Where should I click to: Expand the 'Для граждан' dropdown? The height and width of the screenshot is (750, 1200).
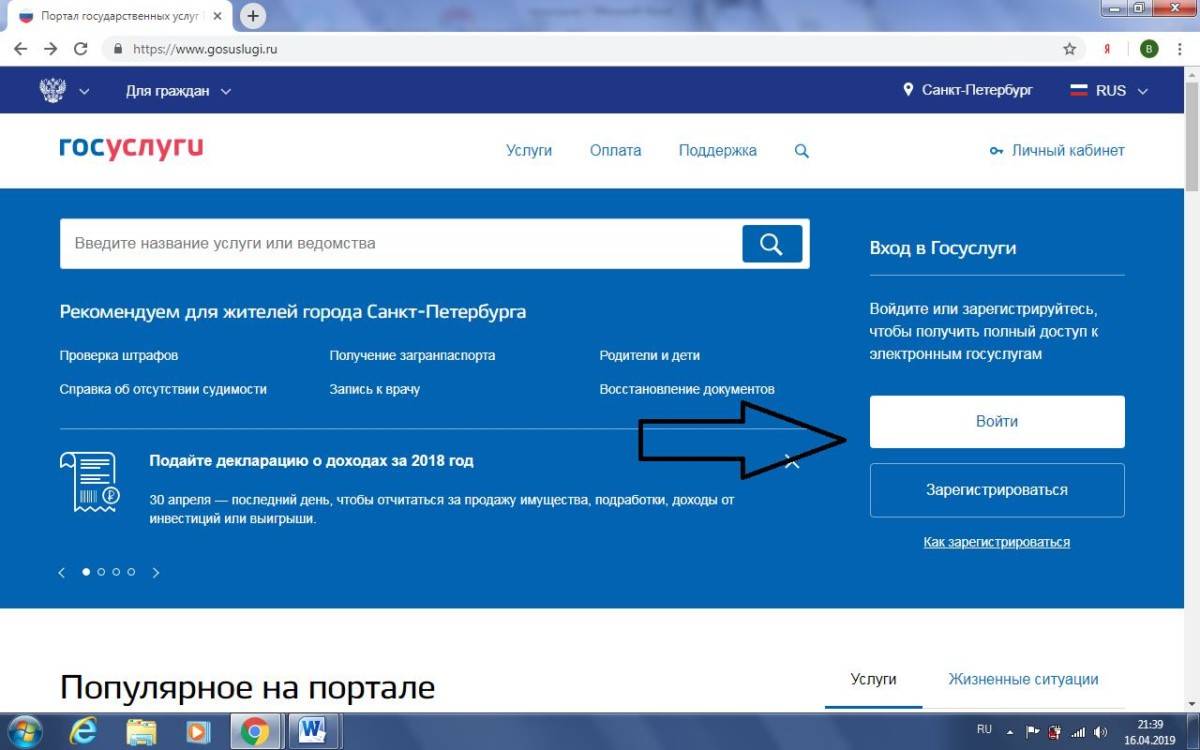point(178,91)
